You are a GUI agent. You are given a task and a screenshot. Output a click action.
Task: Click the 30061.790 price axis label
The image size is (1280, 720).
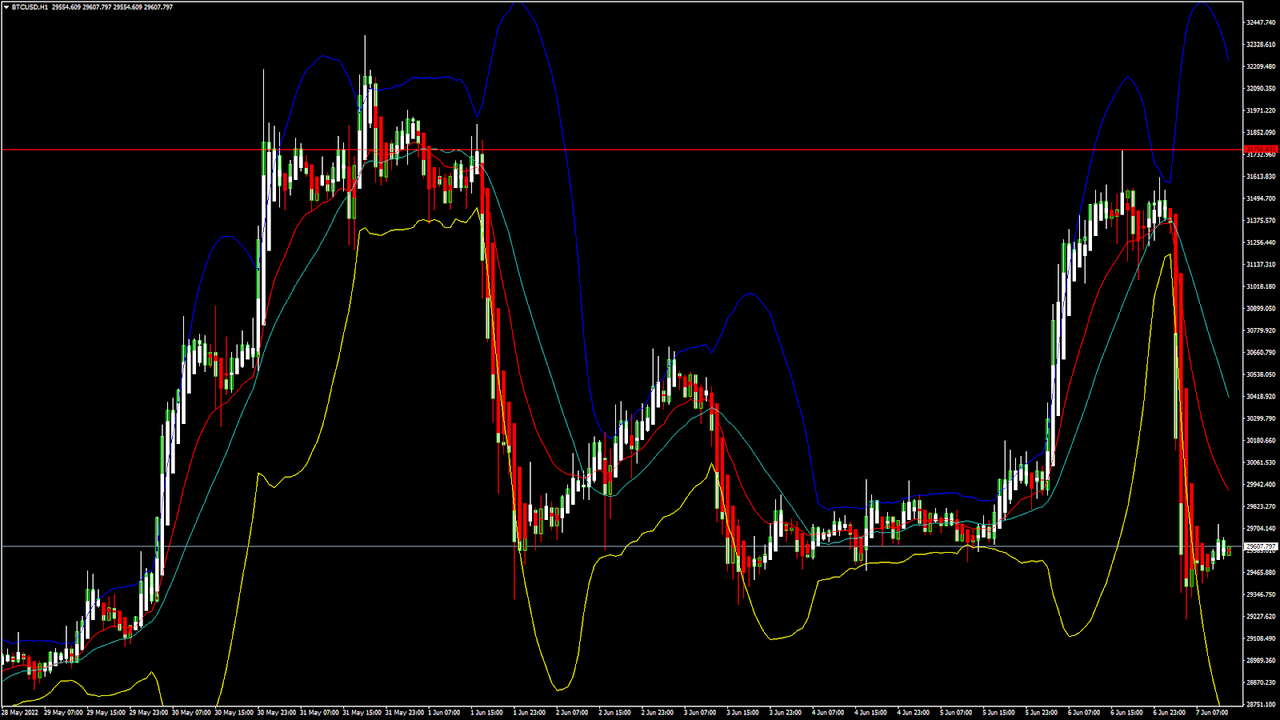tap(1259, 462)
